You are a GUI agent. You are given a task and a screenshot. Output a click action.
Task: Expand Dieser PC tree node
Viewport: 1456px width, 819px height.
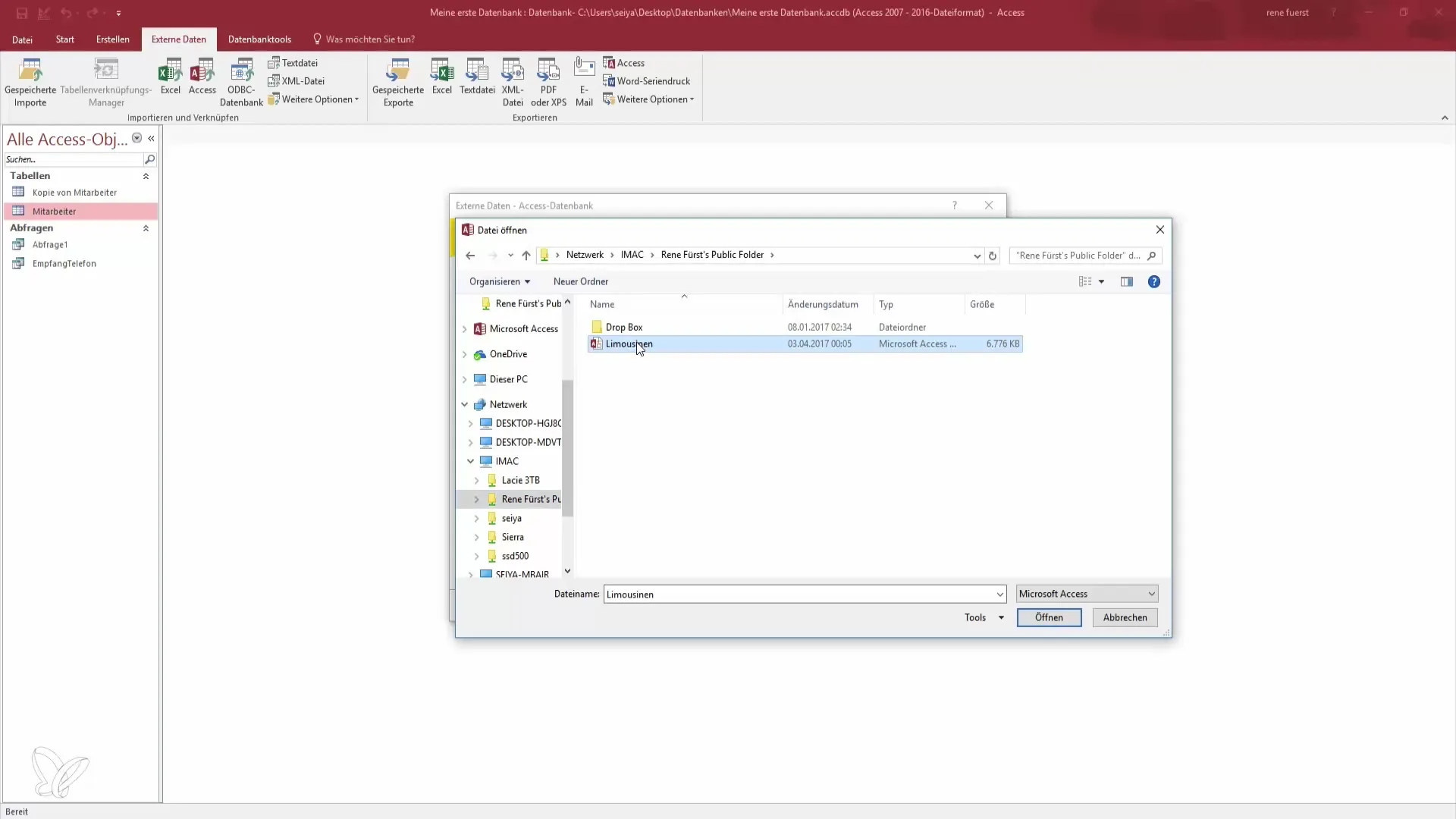[x=465, y=379]
